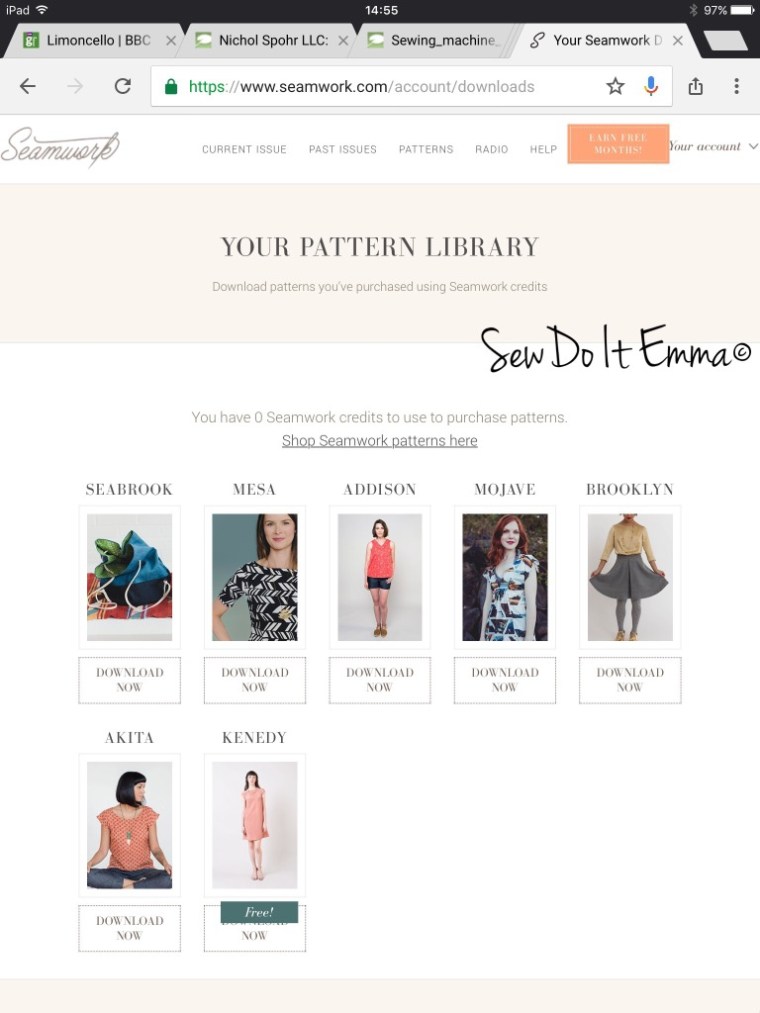Open the Akita pattern thumbnail
The image size is (760, 1013).
pos(129,825)
